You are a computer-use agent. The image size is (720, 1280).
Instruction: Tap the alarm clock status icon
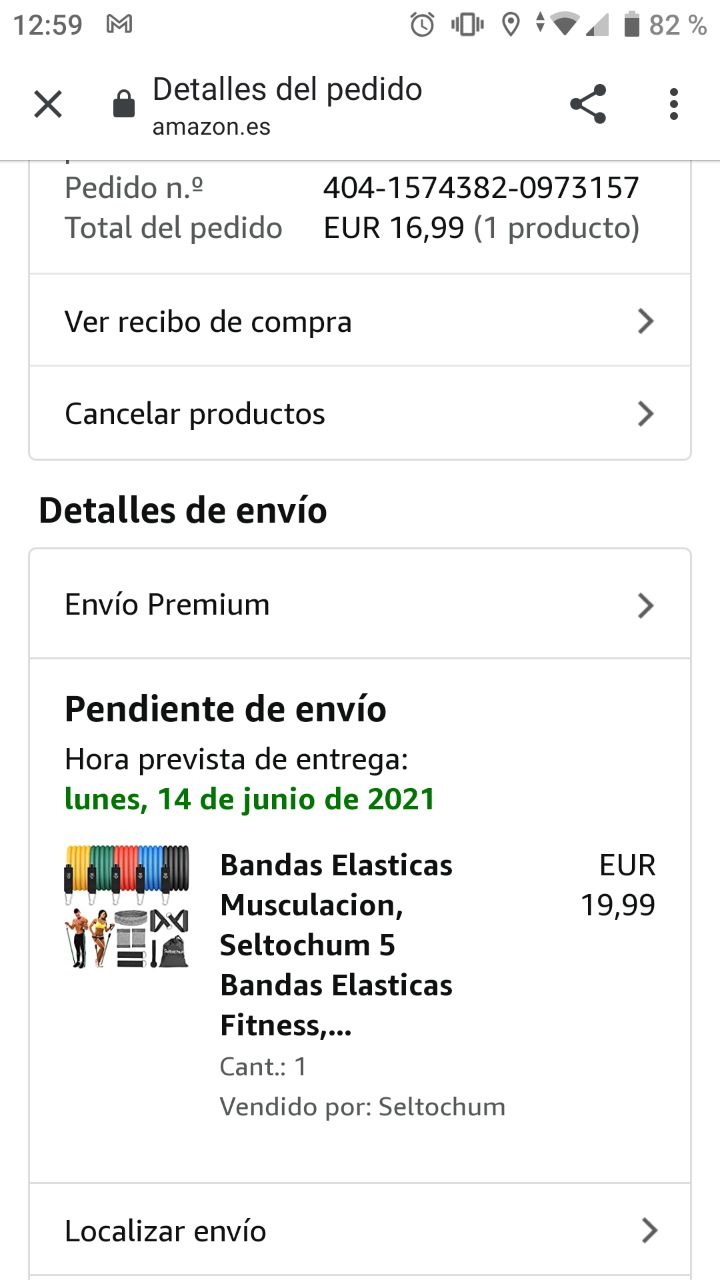tap(423, 25)
